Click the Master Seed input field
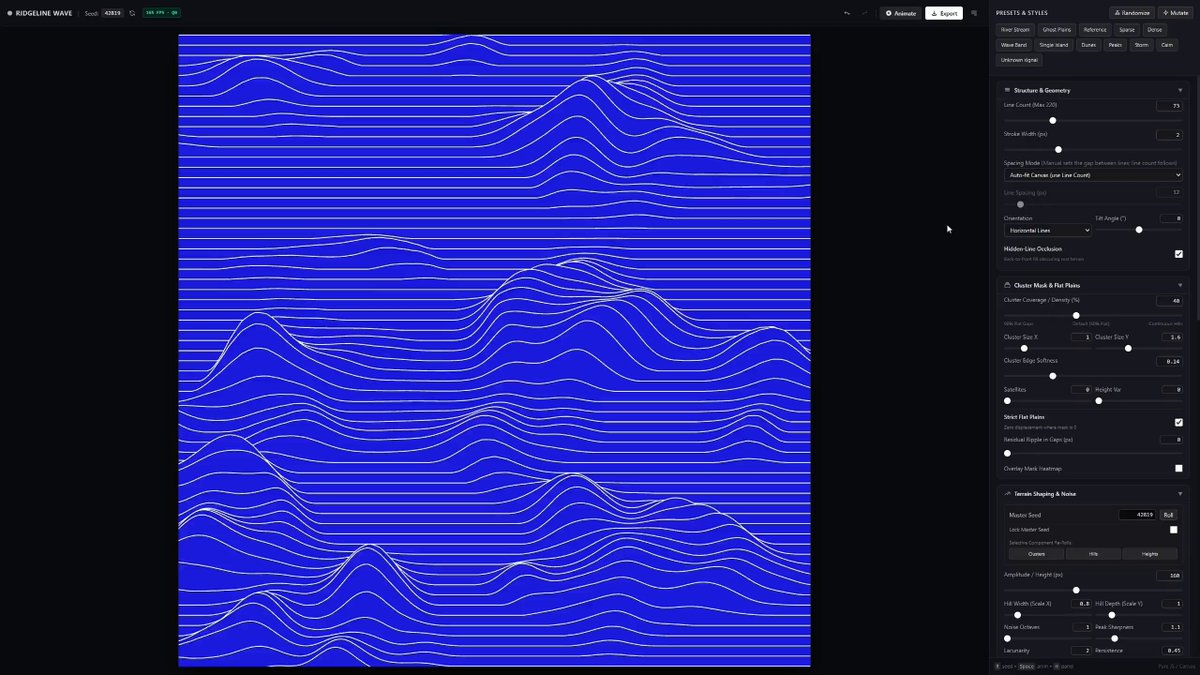Viewport: 1200px width, 675px height. [x=1138, y=515]
